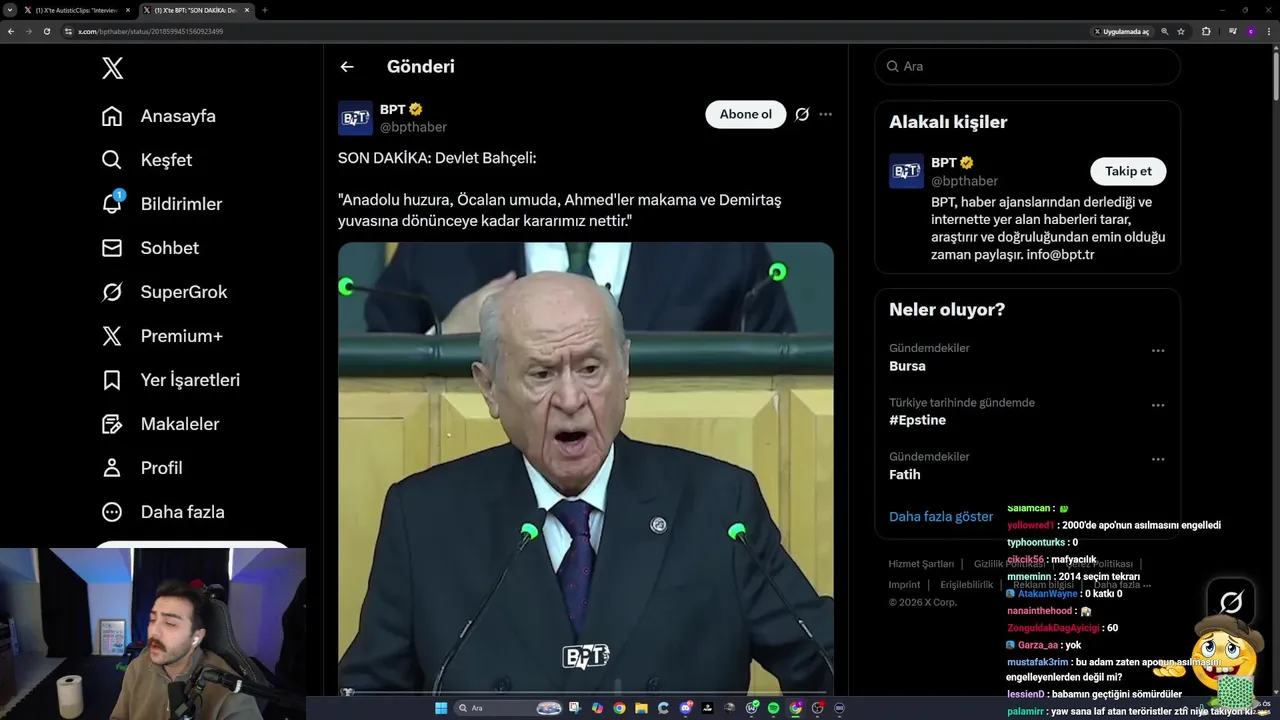Open Makaleler in the sidebar

click(x=160, y=424)
